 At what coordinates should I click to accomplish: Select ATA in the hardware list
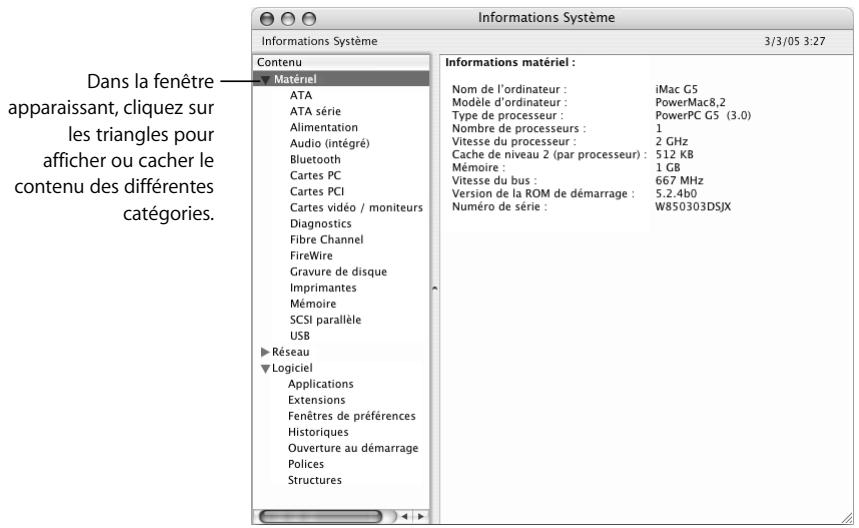click(x=301, y=95)
